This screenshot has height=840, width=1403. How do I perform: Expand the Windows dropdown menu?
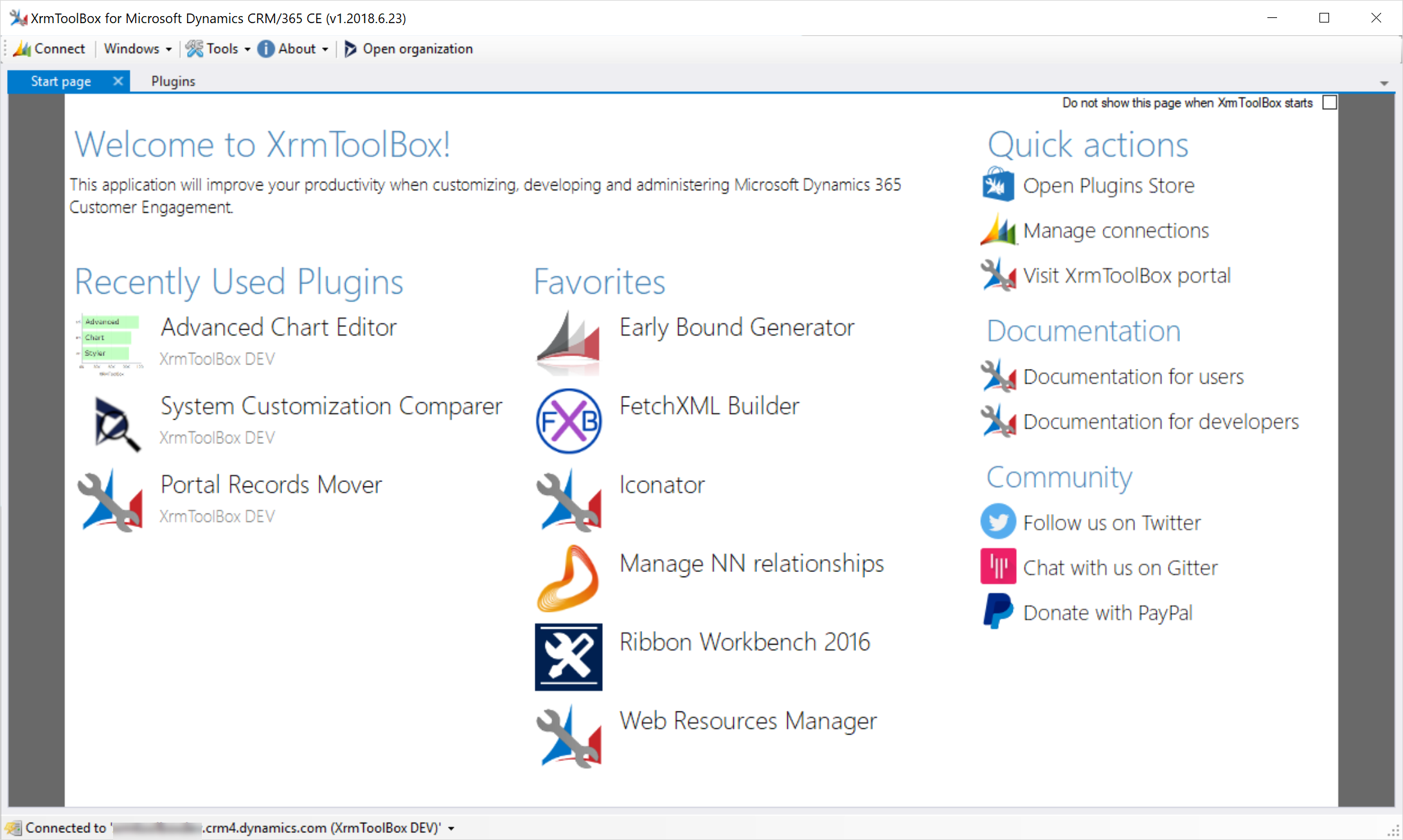[138, 49]
